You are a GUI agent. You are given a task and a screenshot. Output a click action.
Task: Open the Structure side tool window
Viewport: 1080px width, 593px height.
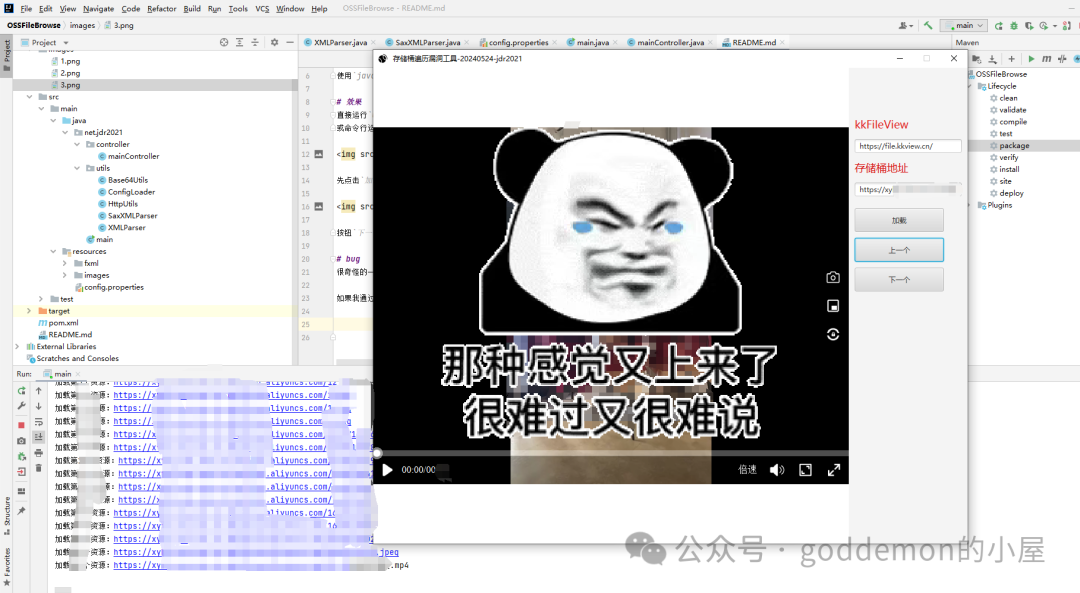[x=7, y=515]
